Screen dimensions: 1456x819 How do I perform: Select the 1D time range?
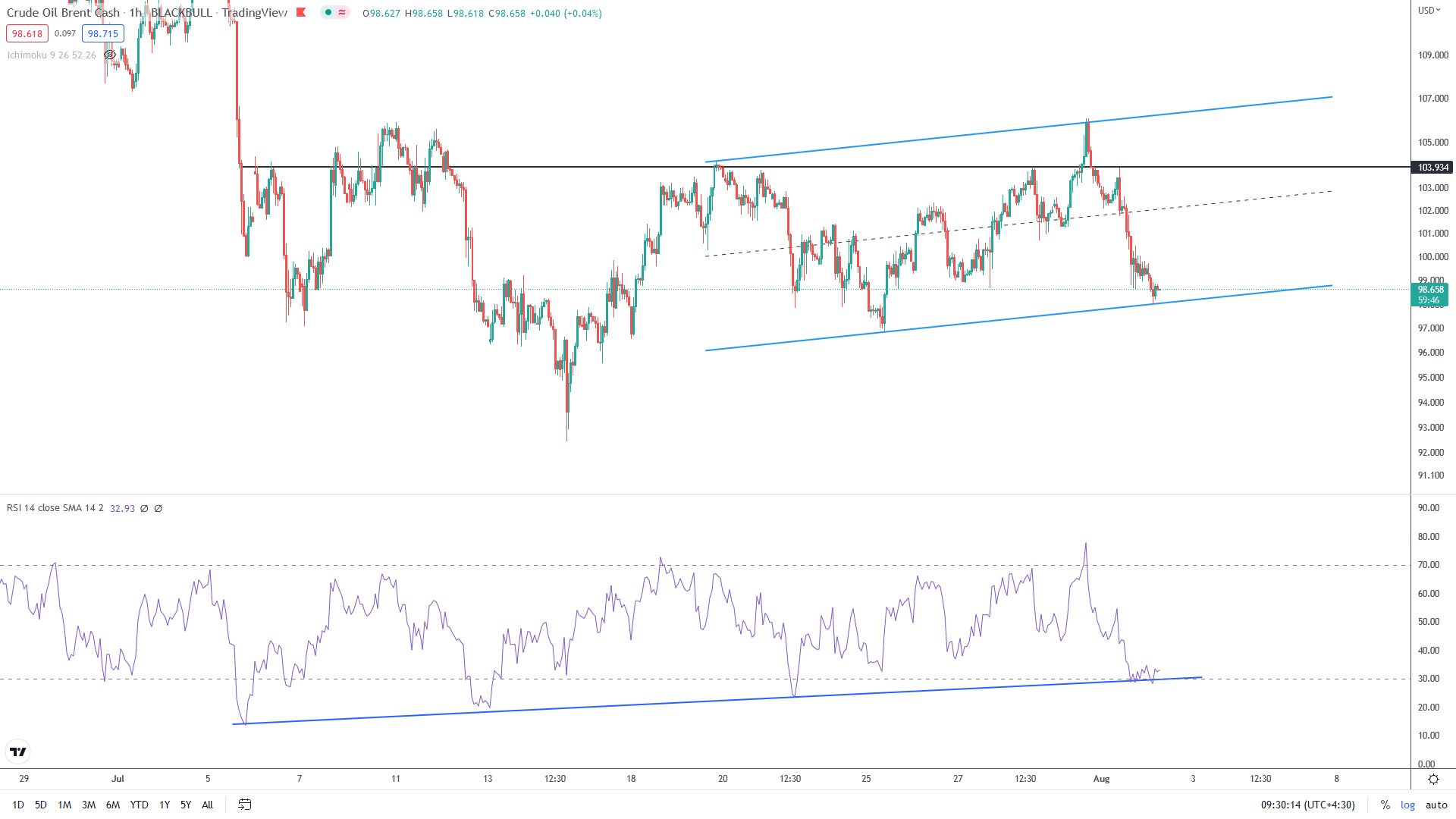[x=18, y=805]
